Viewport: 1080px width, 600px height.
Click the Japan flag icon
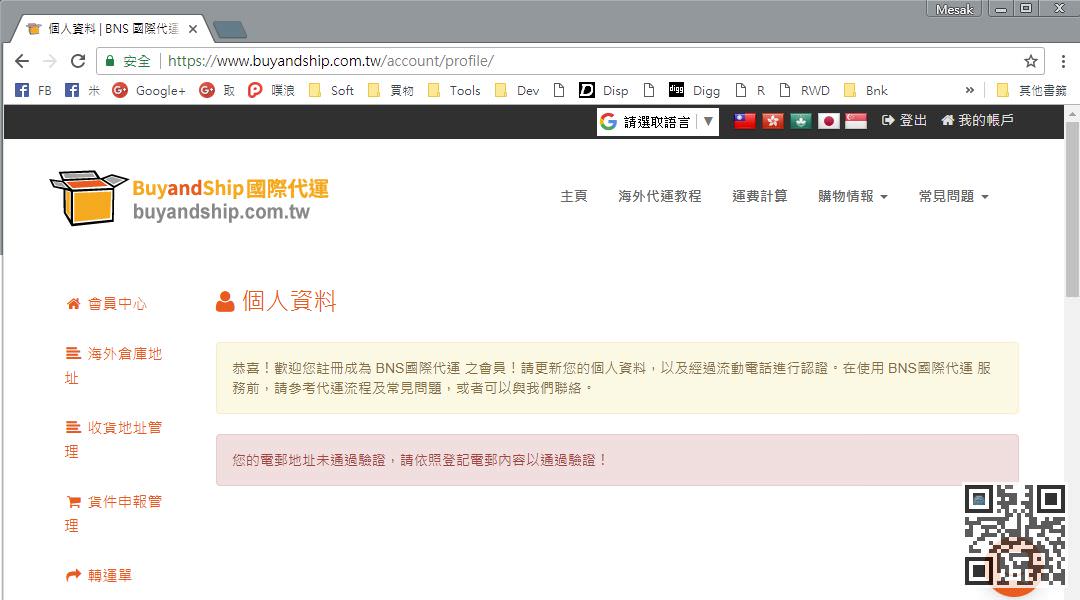[x=828, y=121]
